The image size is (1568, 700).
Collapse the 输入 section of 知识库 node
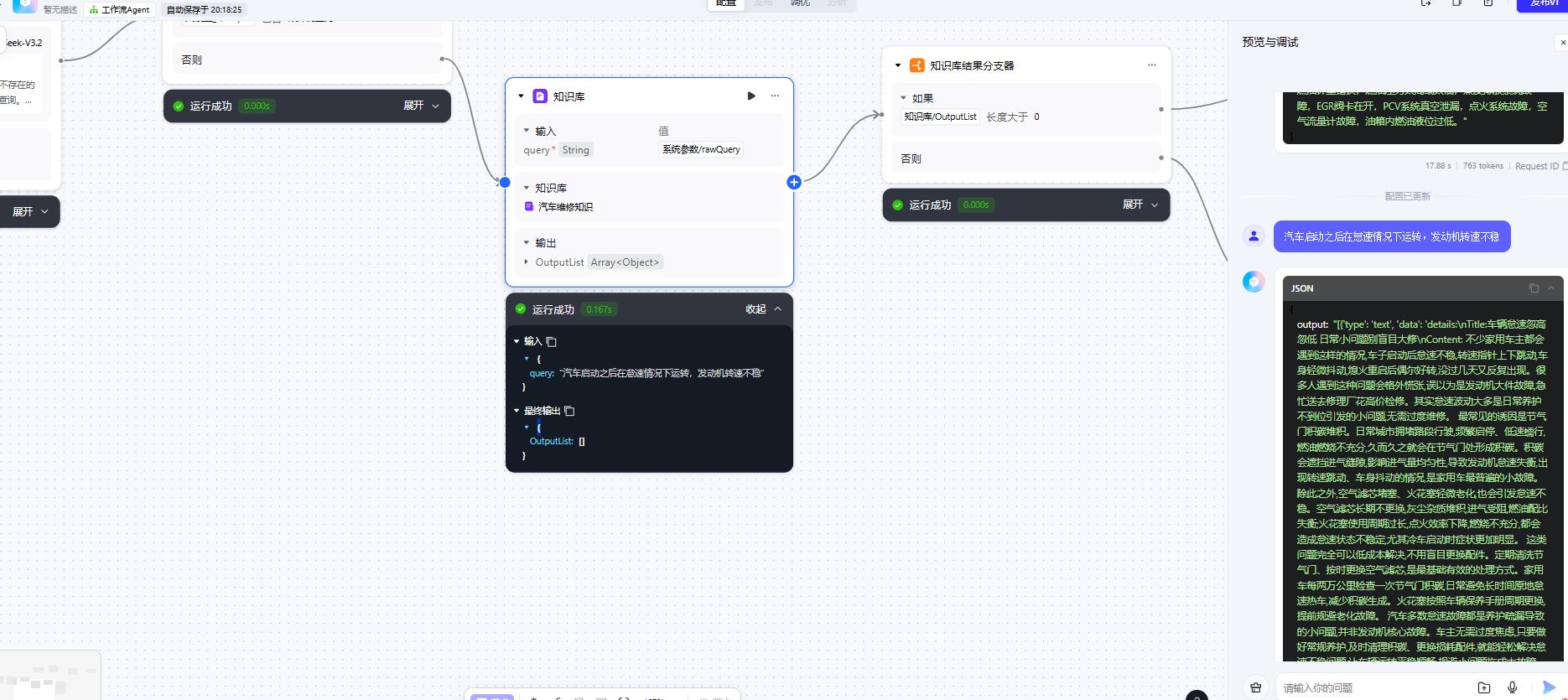click(x=527, y=131)
